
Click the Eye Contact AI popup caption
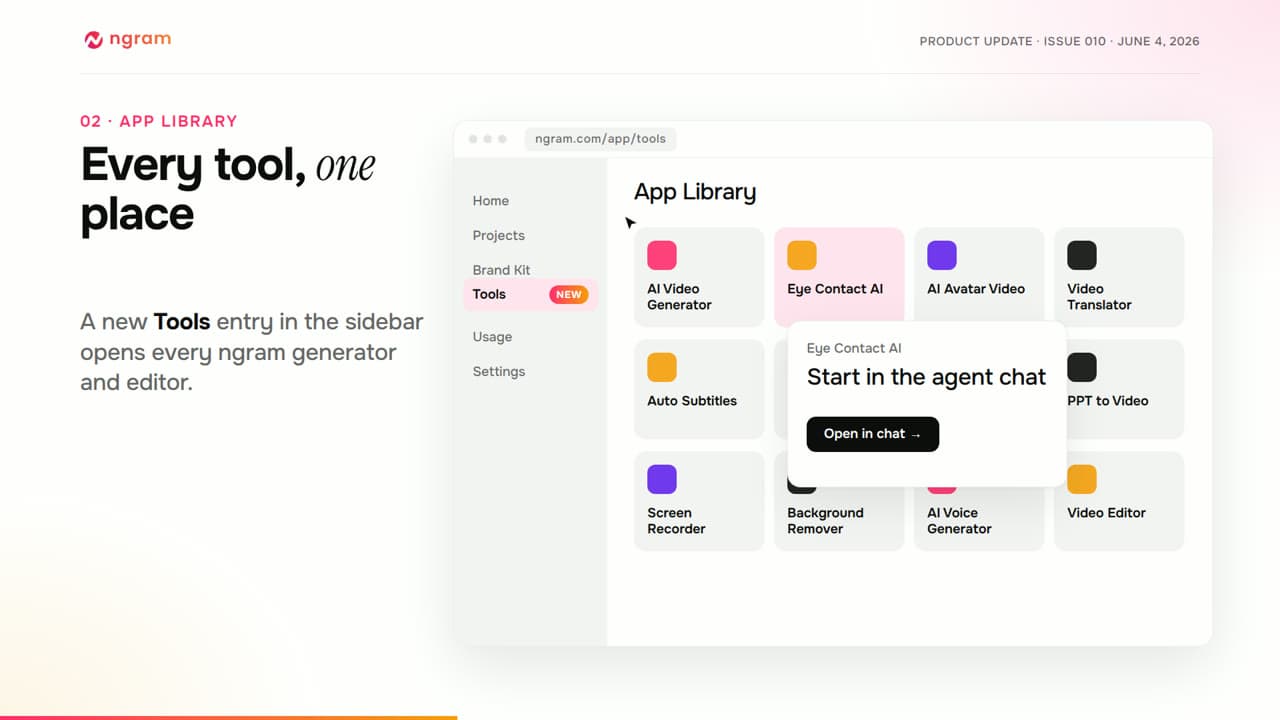coord(854,348)
